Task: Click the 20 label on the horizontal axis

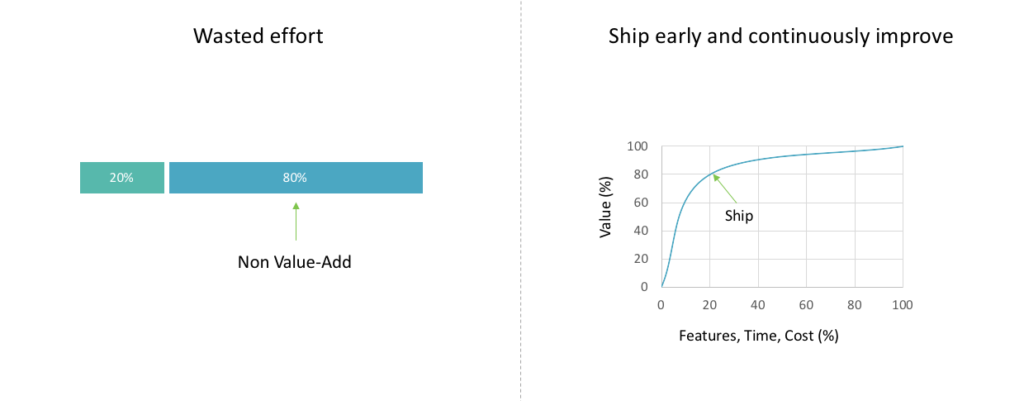Action: [709, 304]
